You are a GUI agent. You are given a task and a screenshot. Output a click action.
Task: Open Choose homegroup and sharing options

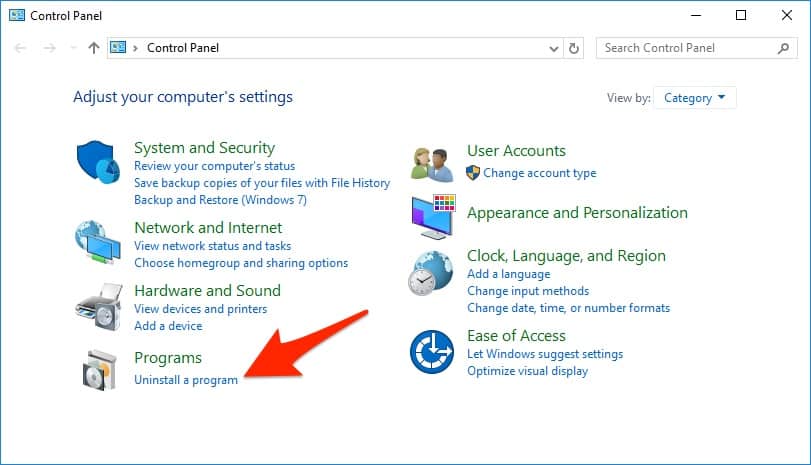point(241,263)
